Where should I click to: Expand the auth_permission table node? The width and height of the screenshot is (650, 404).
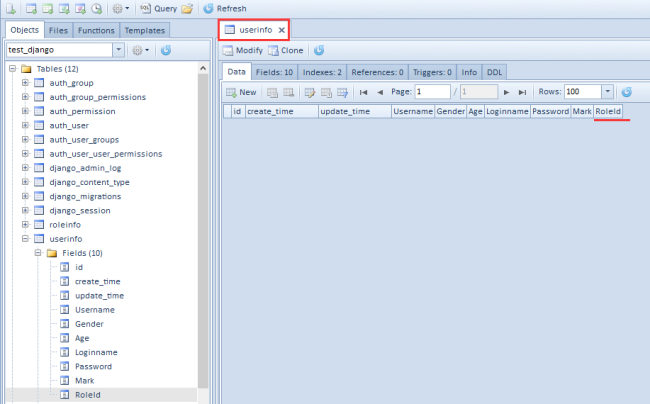pos(25,111)
